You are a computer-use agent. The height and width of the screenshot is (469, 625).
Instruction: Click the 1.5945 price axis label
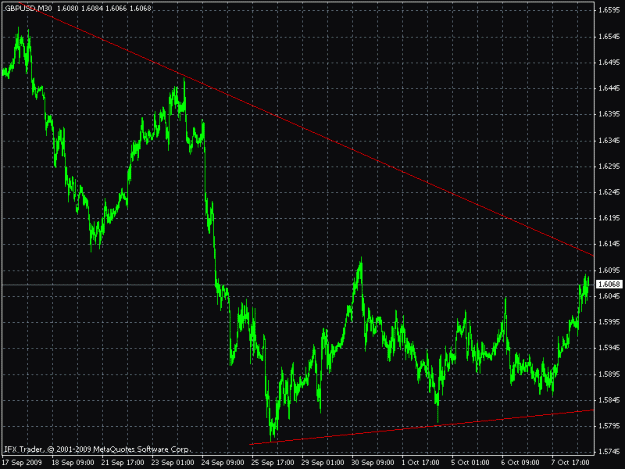[609, 348]
